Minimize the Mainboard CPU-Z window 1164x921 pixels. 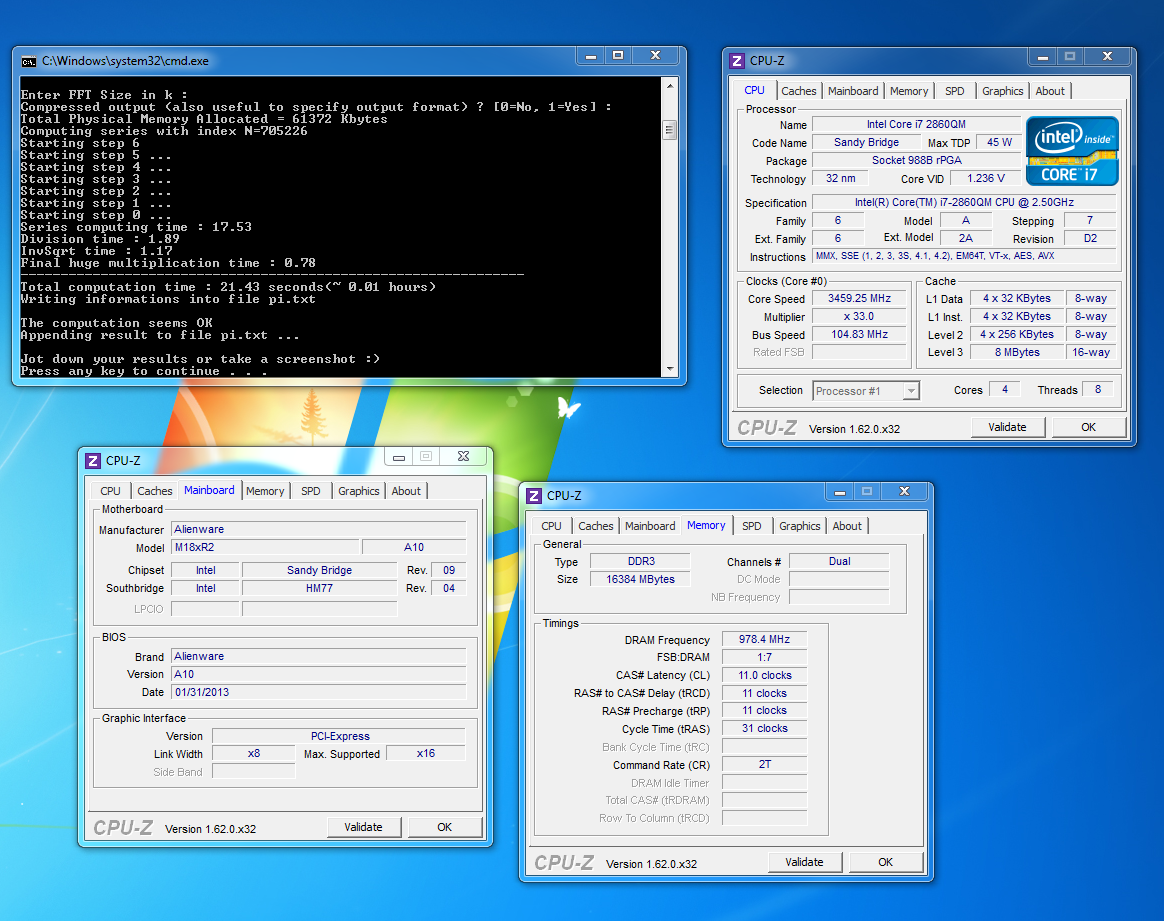pos(399,456)
